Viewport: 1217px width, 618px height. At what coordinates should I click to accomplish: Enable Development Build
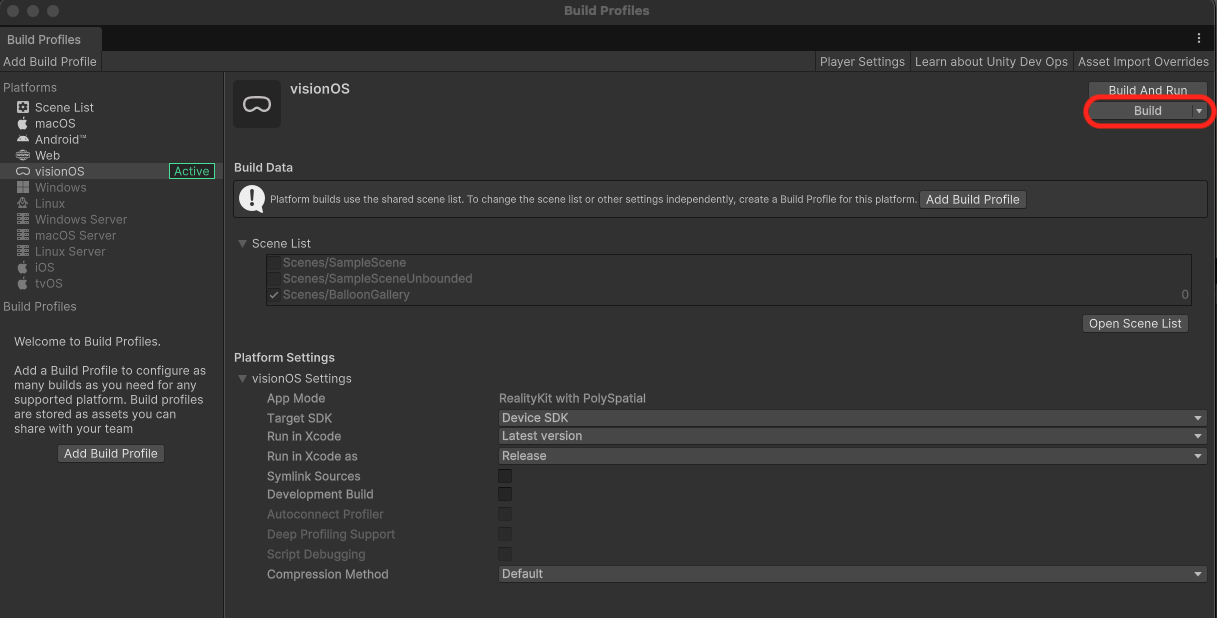pos(505,494)
